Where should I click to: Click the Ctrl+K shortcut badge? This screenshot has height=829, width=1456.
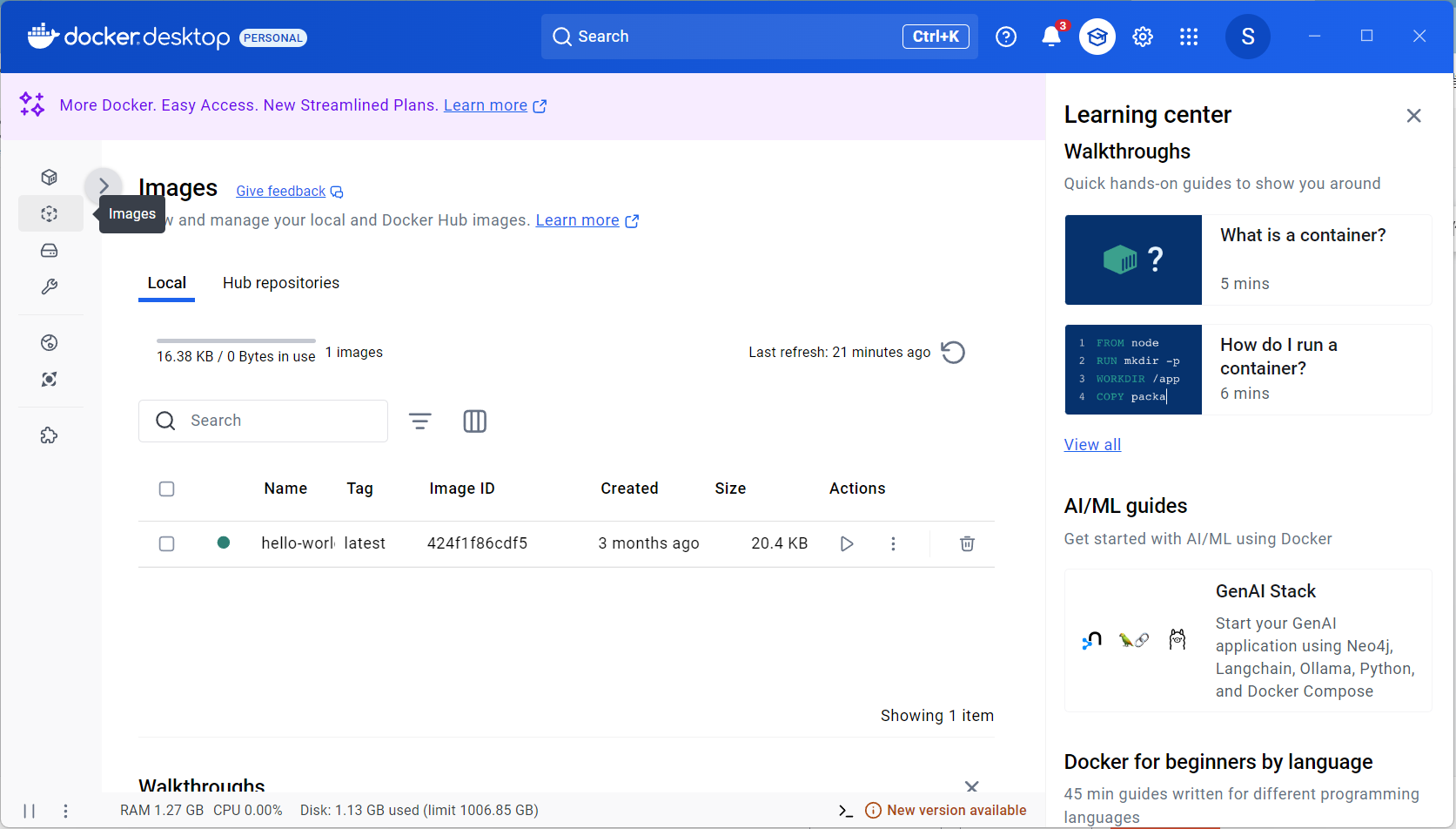936,37
